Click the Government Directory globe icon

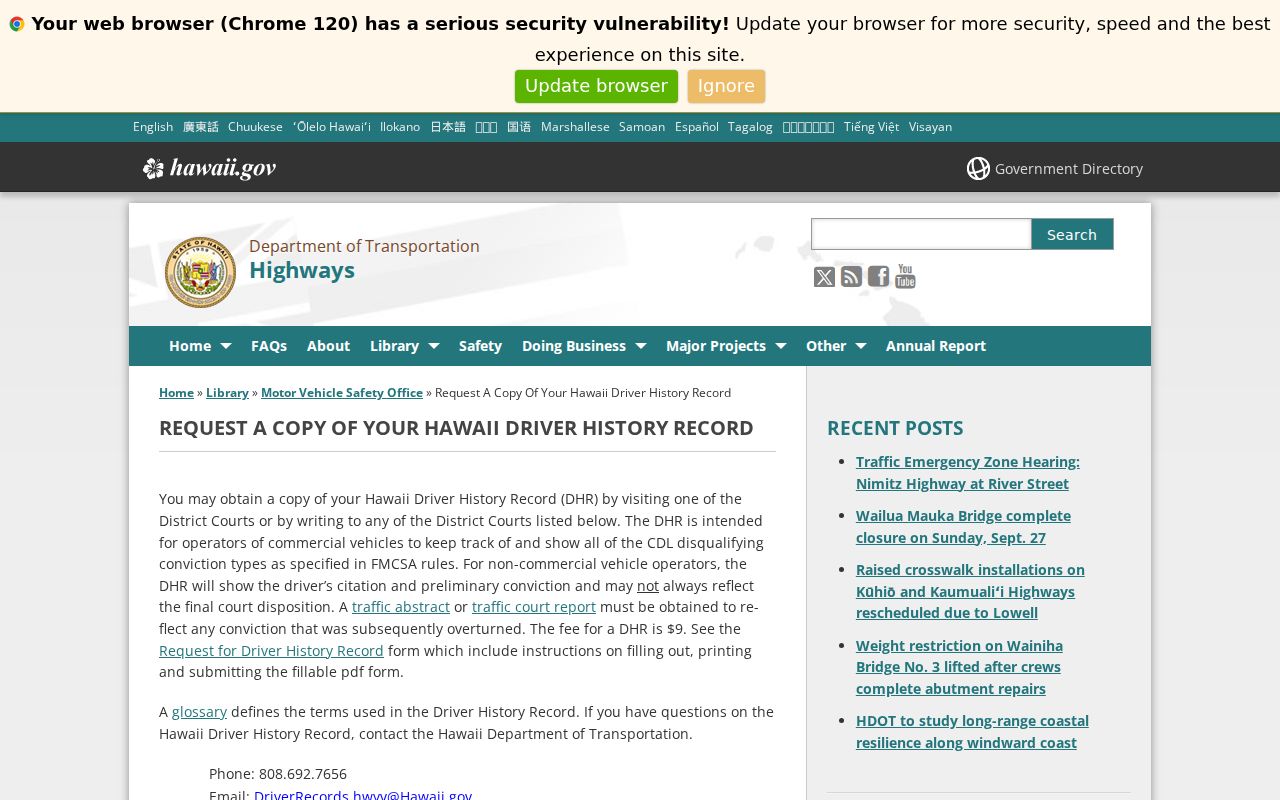(x=978, y=168)
